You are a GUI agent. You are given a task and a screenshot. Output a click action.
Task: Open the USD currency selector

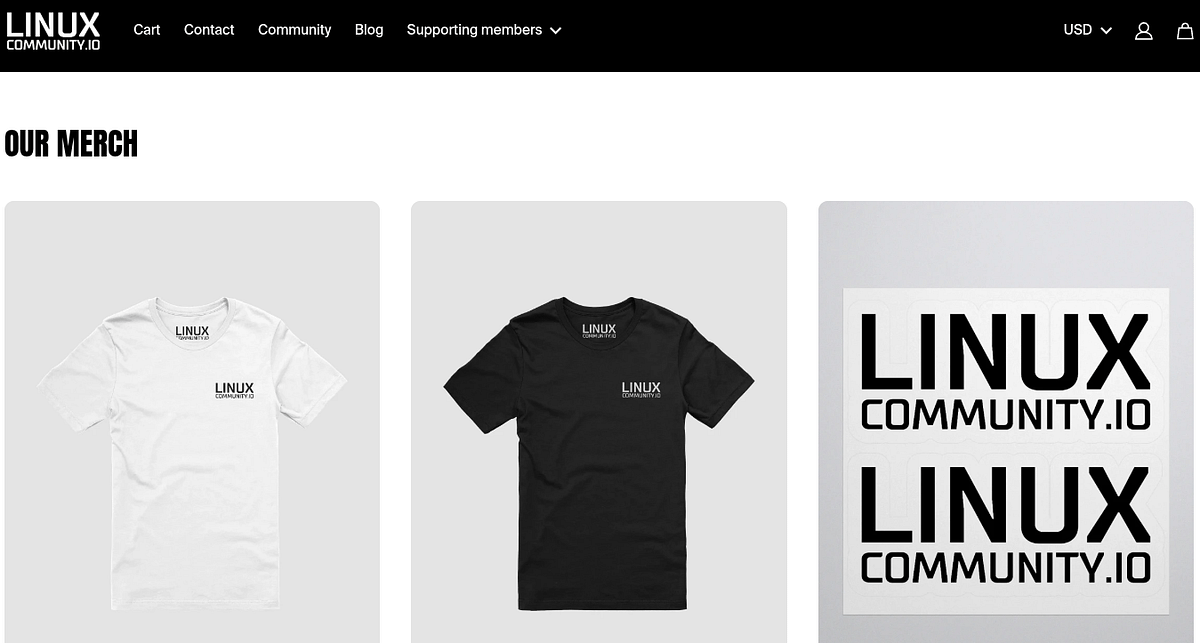click(x=1088, y=30)
